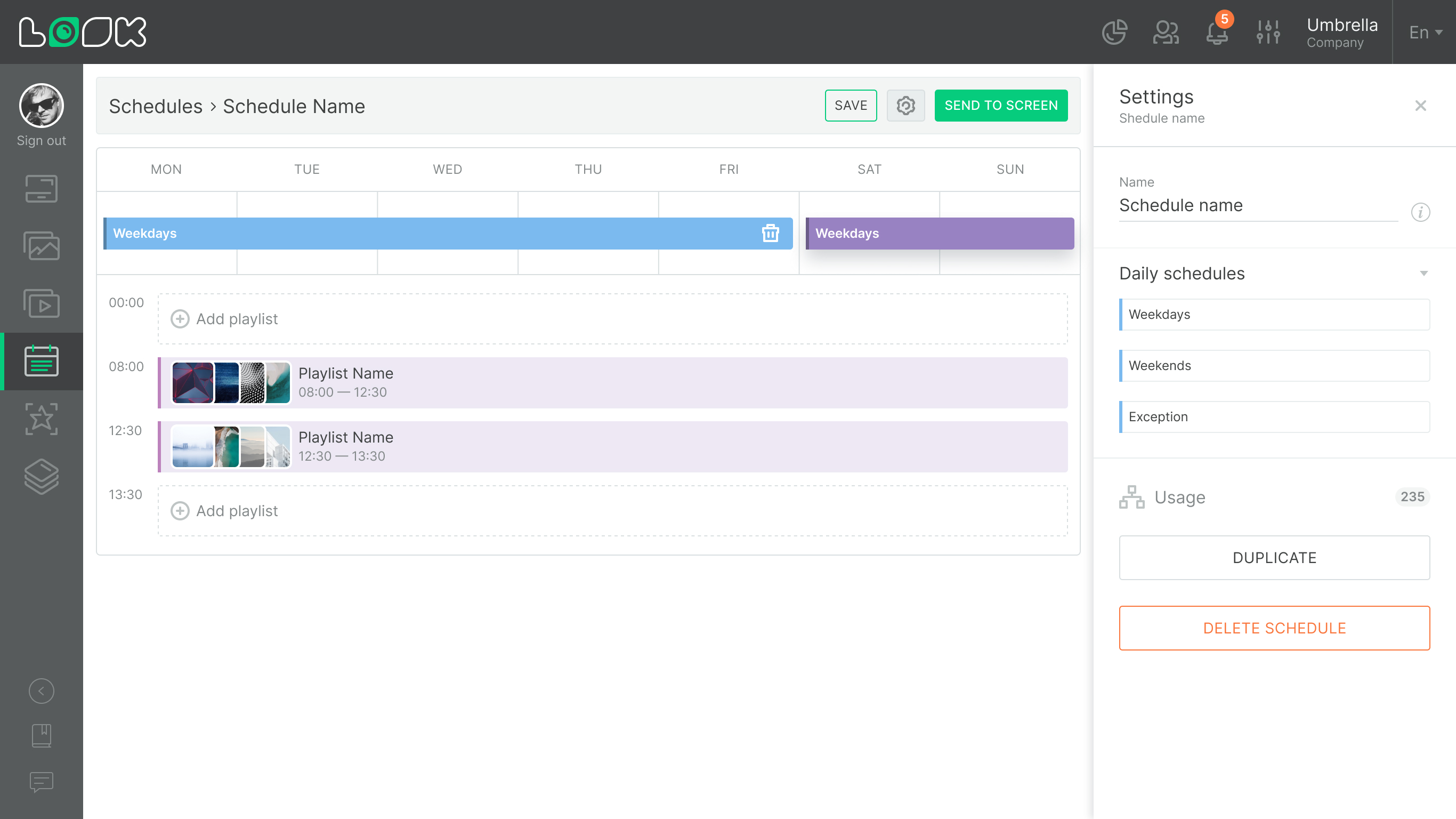Click the adjustment sliders settings icon
1456x819 pixels.
(x=1268, y=32)
